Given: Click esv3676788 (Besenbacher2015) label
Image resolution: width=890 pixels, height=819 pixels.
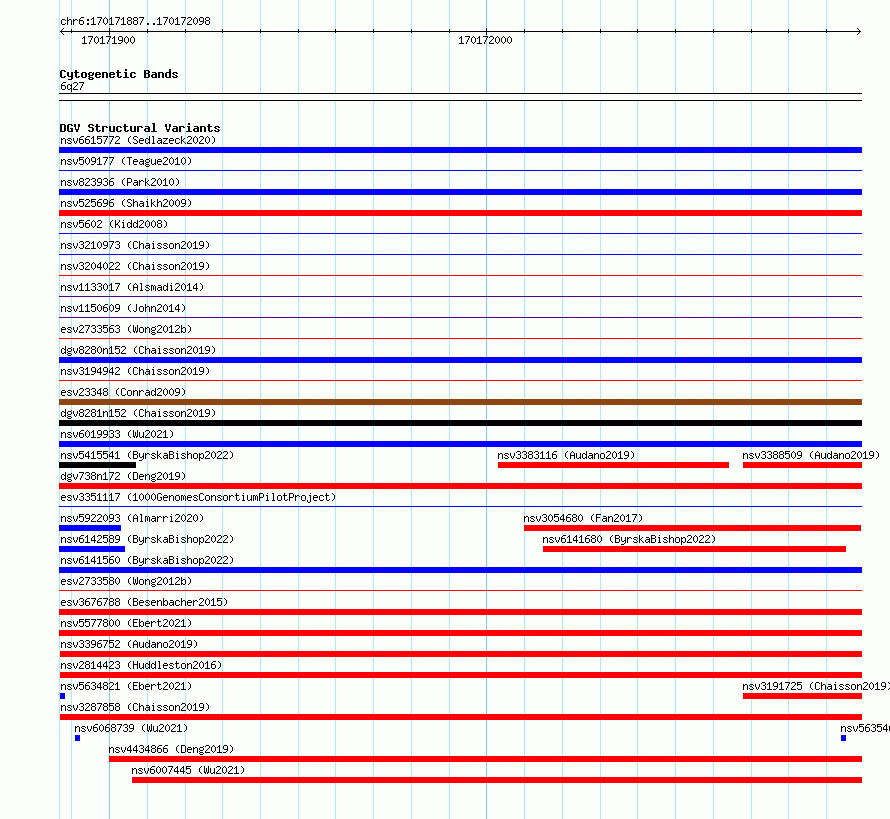Looking at the screenshot, I should click(x=144, y=602).
